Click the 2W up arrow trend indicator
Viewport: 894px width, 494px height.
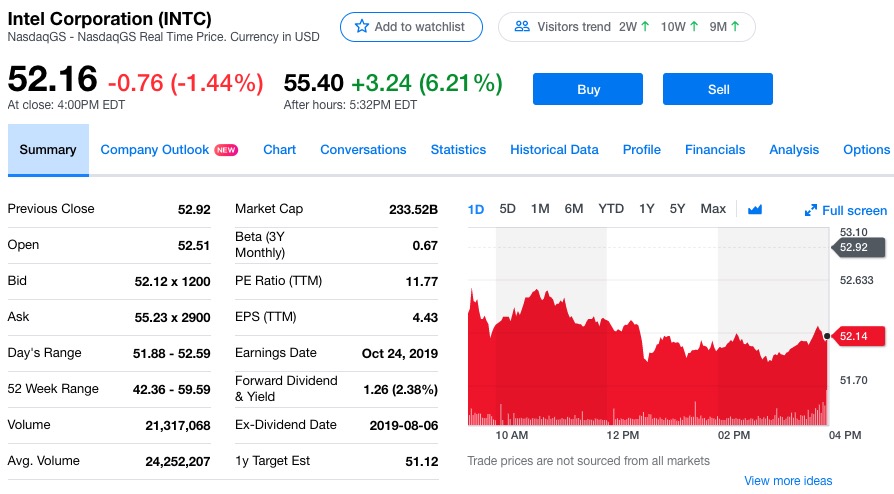(645, 26)
